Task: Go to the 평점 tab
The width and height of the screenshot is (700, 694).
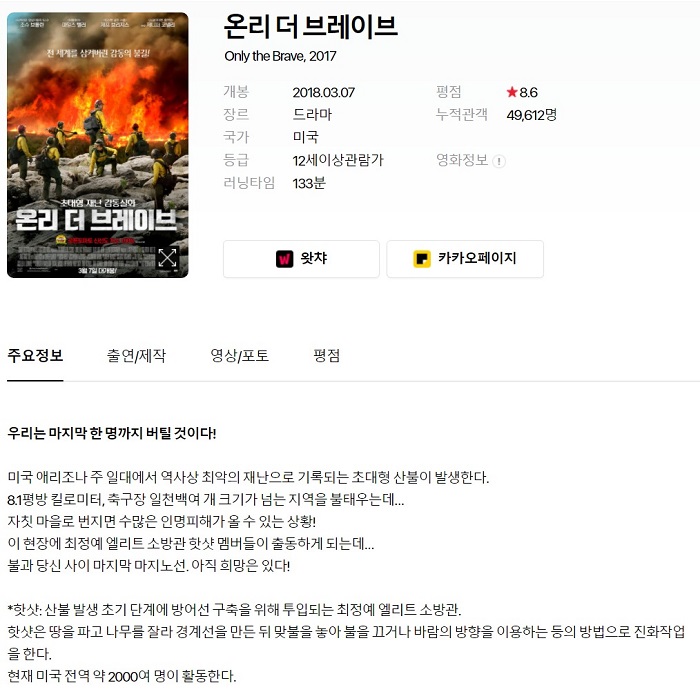Action: click(x=327, y=356)
